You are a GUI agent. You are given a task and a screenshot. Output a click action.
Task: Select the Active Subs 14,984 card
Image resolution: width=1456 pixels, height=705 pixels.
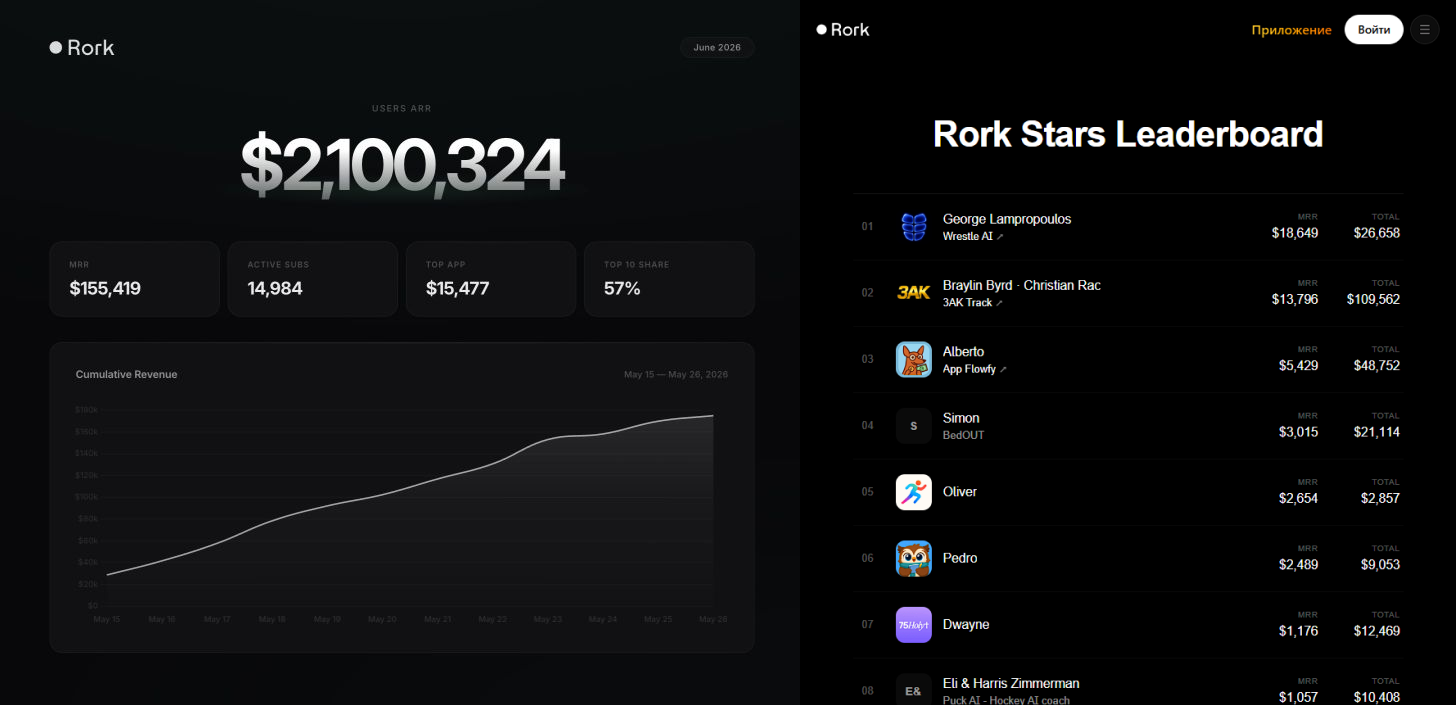click(x=312, y=279)
